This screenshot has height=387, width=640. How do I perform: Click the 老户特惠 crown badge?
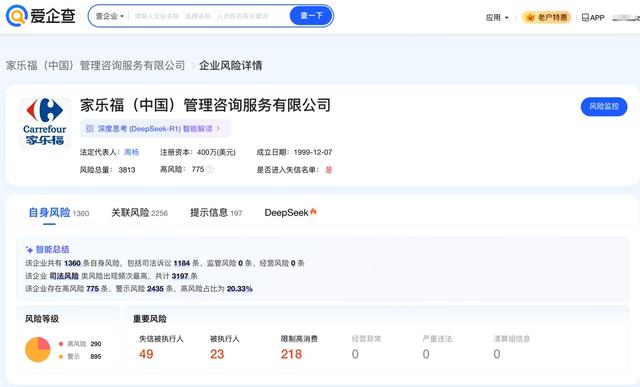[547, 17]
